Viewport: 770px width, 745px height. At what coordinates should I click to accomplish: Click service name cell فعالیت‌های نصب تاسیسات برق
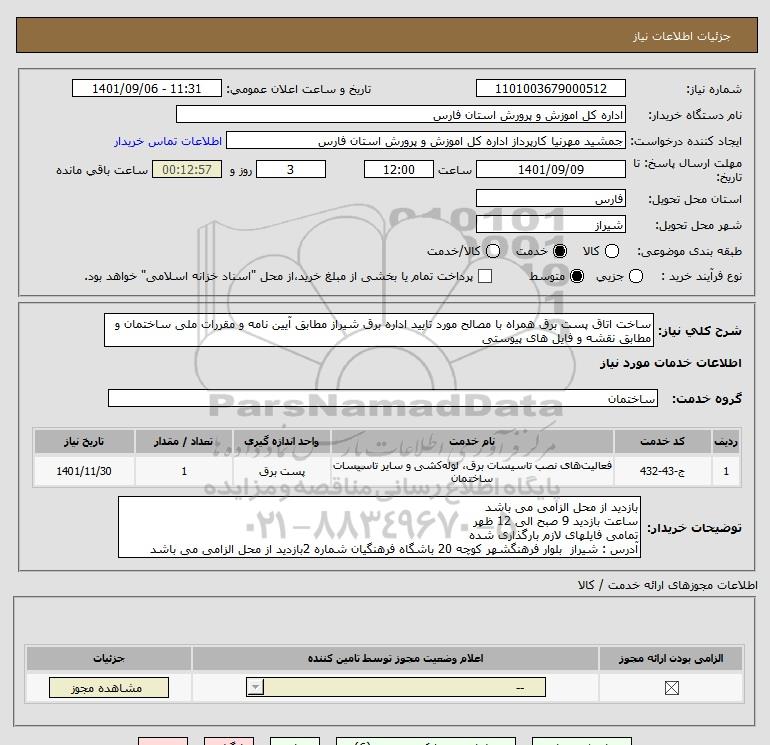(x=472, y=471)
